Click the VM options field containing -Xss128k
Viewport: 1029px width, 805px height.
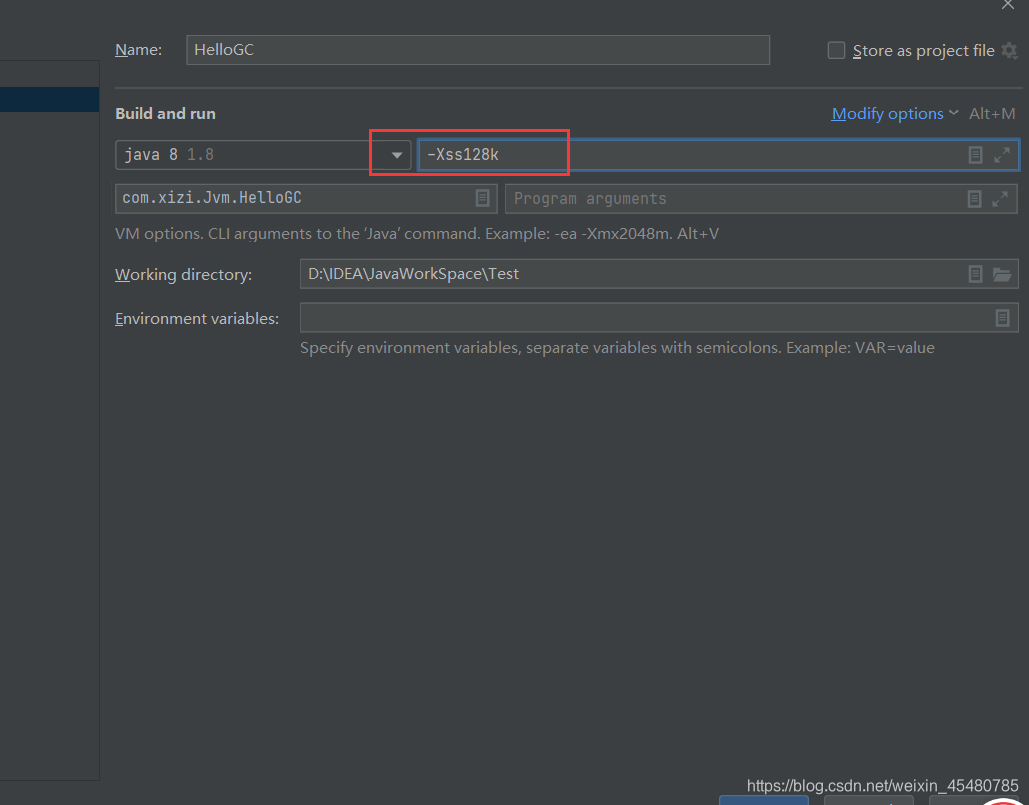click(718, 155)
